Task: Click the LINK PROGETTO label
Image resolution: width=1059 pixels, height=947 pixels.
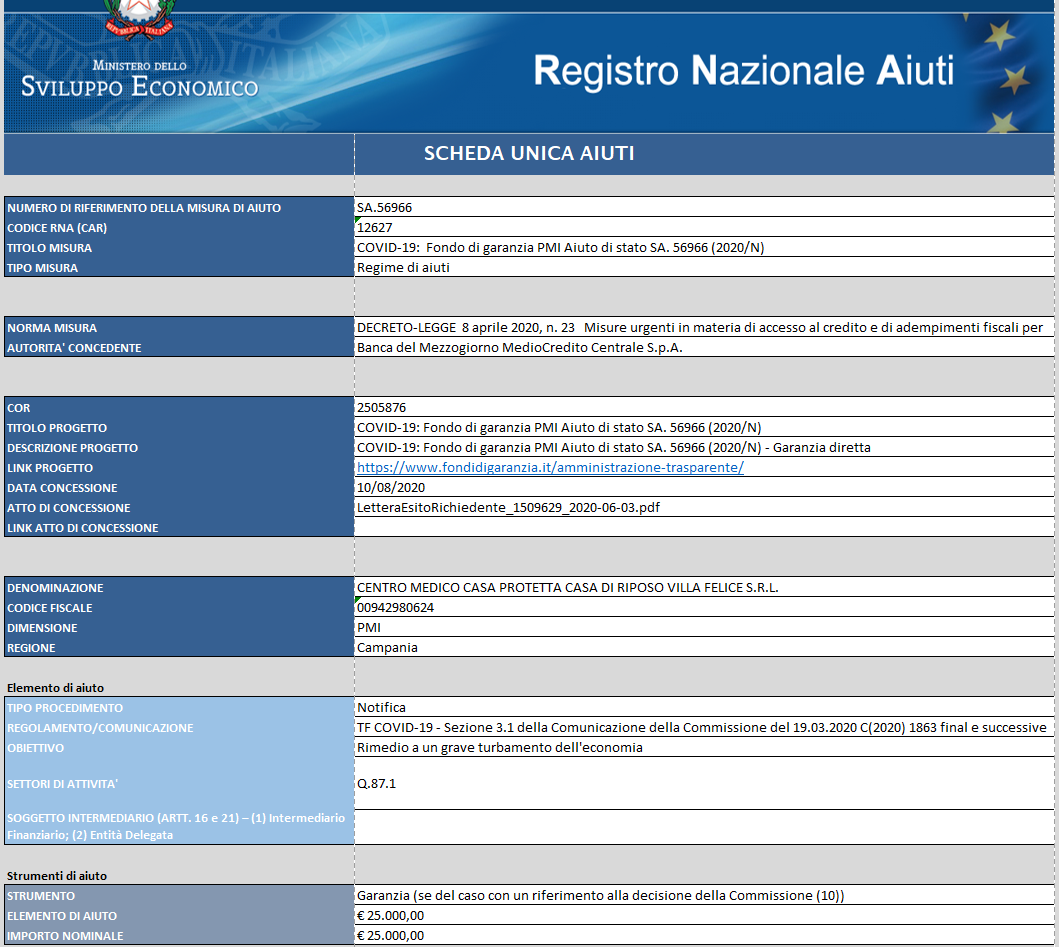Action: 179,467
